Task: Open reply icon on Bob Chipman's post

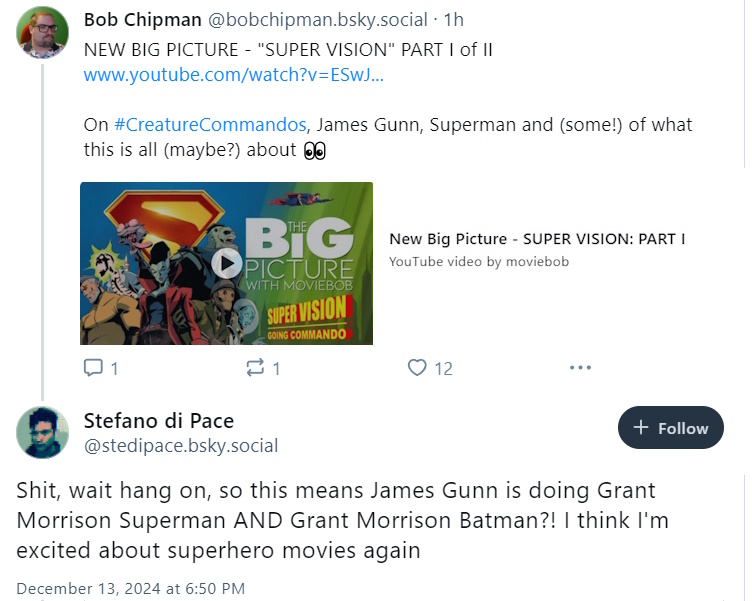Action: [93, 367]
